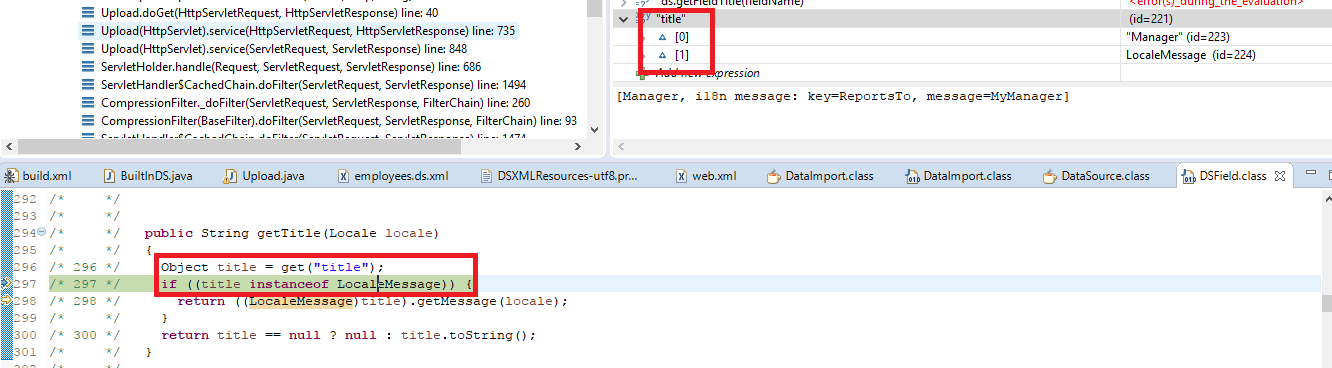Image resolution: width=1332 pixels, height=368 pixels.
Task: Click Add new expression
Action: (x=707, y=73)
